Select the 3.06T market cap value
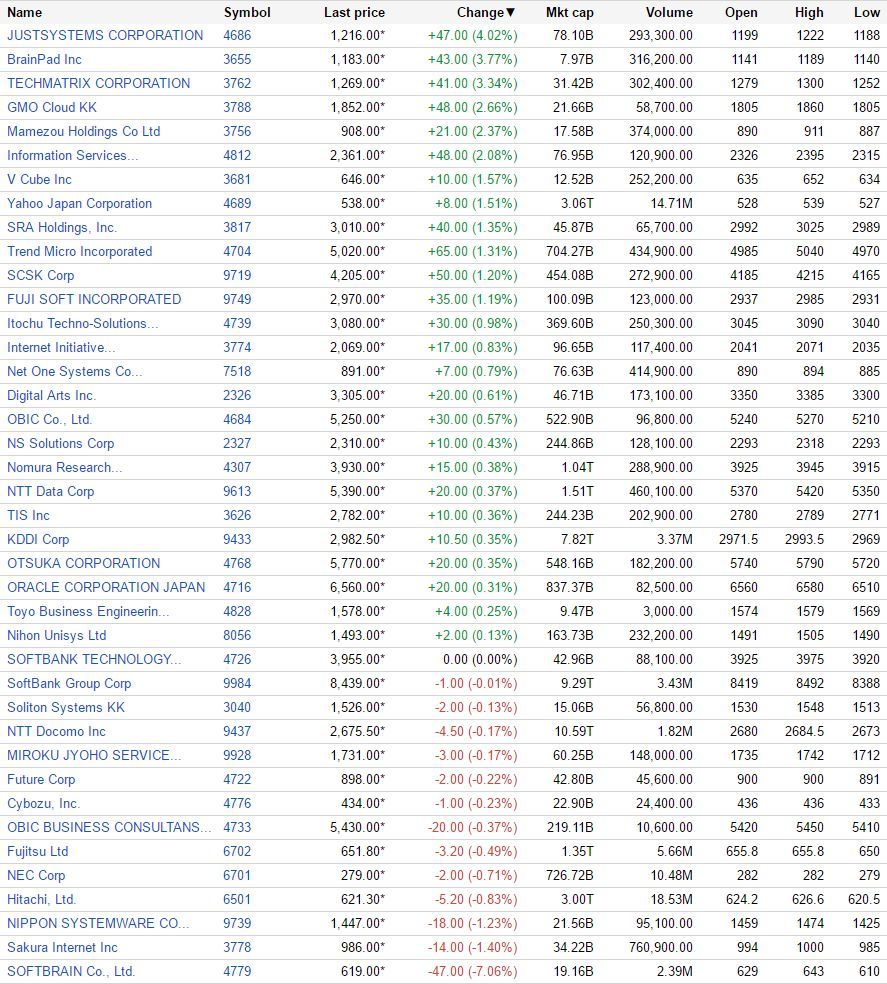Image resolution: width=887 pixels, height=984 pixels. [577, 203]
